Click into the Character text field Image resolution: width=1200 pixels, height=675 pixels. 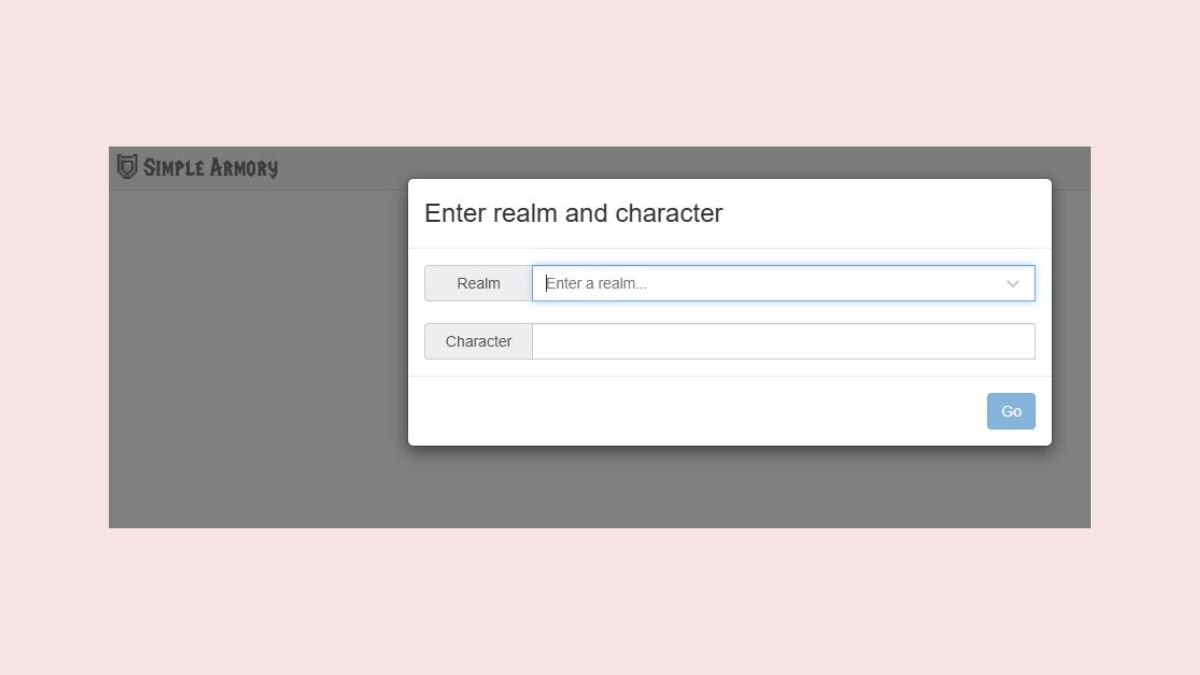[x=783, y=342]
